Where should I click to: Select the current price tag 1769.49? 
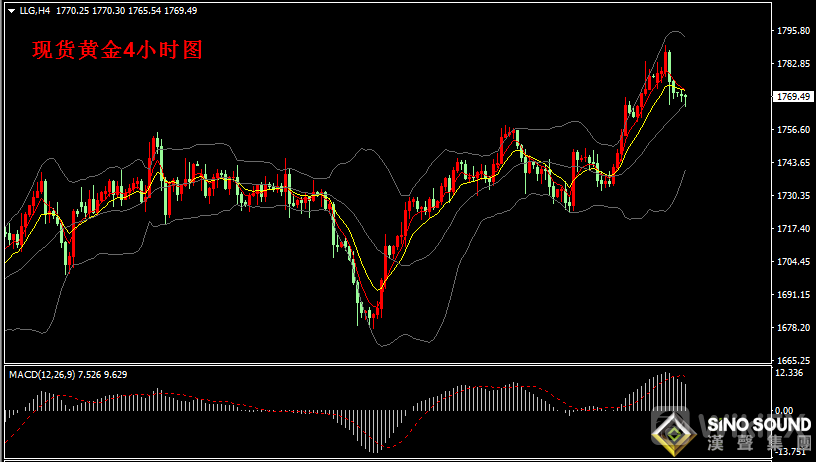[x=793, y=97]
